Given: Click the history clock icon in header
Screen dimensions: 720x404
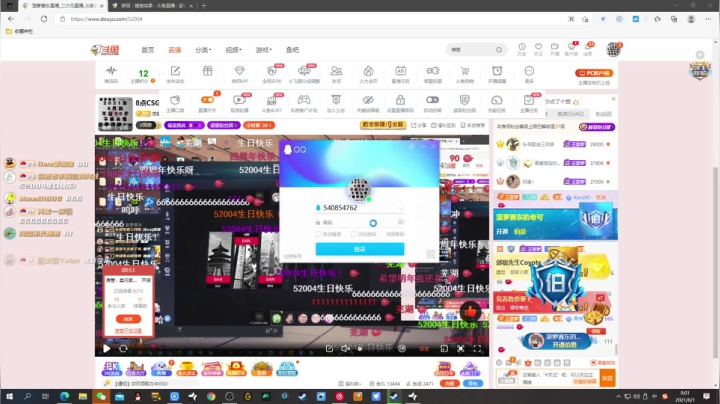Looking at the screenshot, I should click(522, 47).
